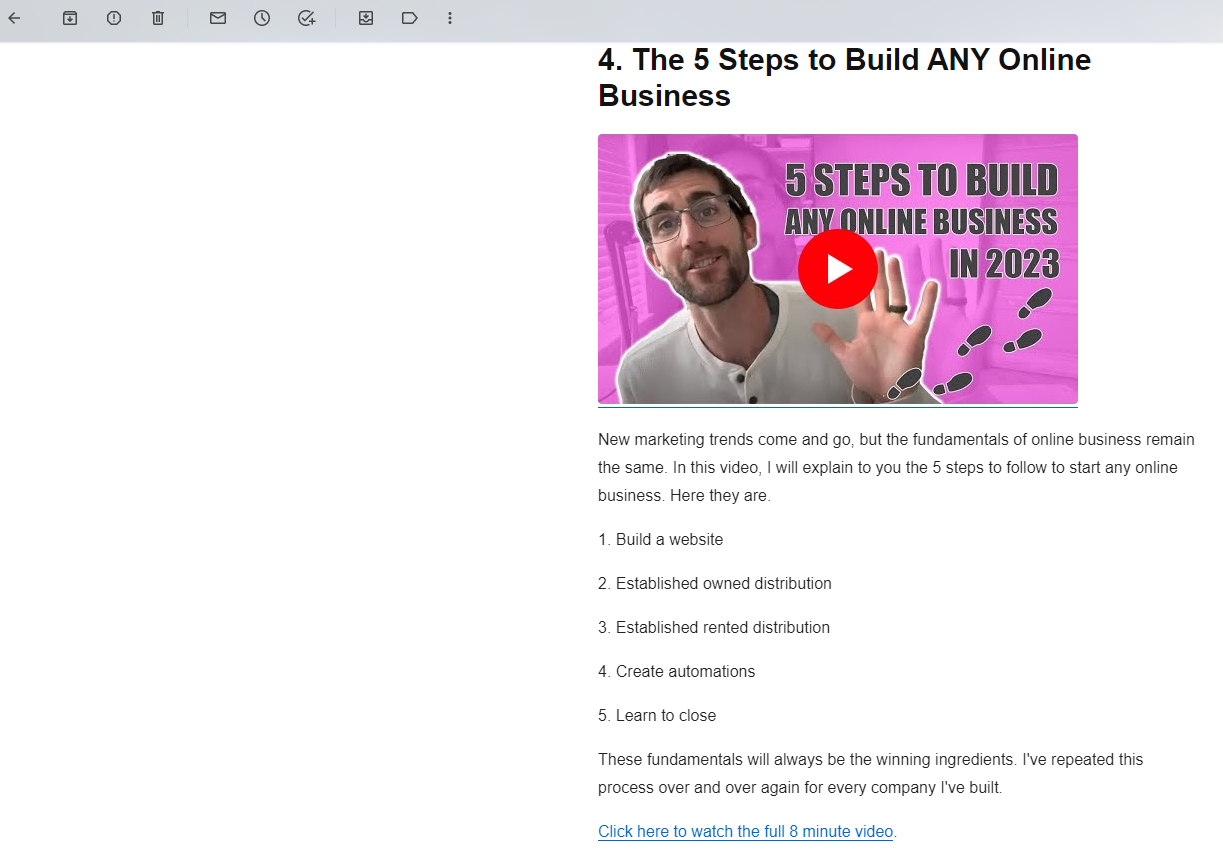
Task: Play the video with the red play button
Action: click(838, 269)
